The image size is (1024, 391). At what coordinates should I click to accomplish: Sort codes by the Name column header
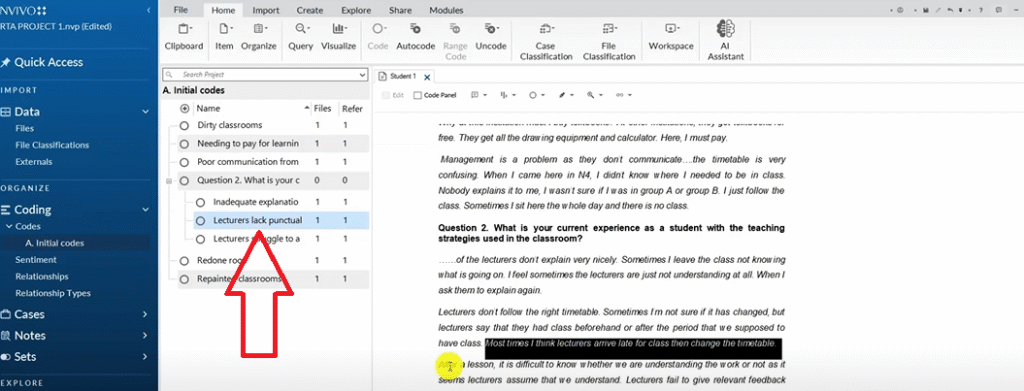(208, 108)
